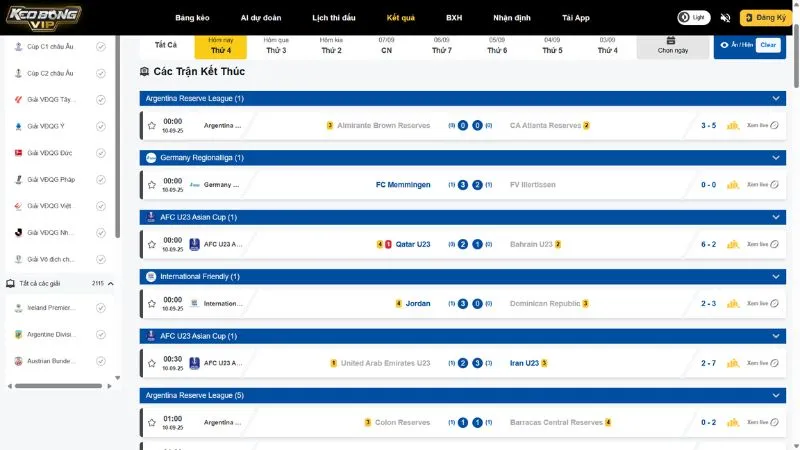This screenshot has height=450, width=800.
Task: Click the Đăng Ký button
Action: coord(767,18)
